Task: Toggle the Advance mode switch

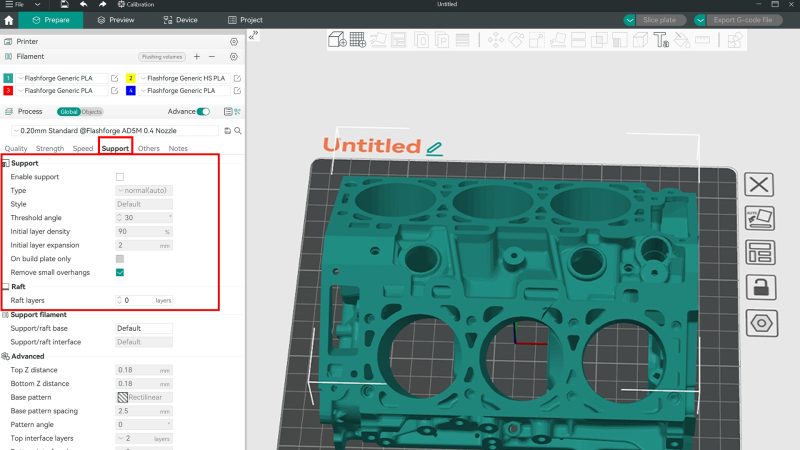Action: (203, 111)
